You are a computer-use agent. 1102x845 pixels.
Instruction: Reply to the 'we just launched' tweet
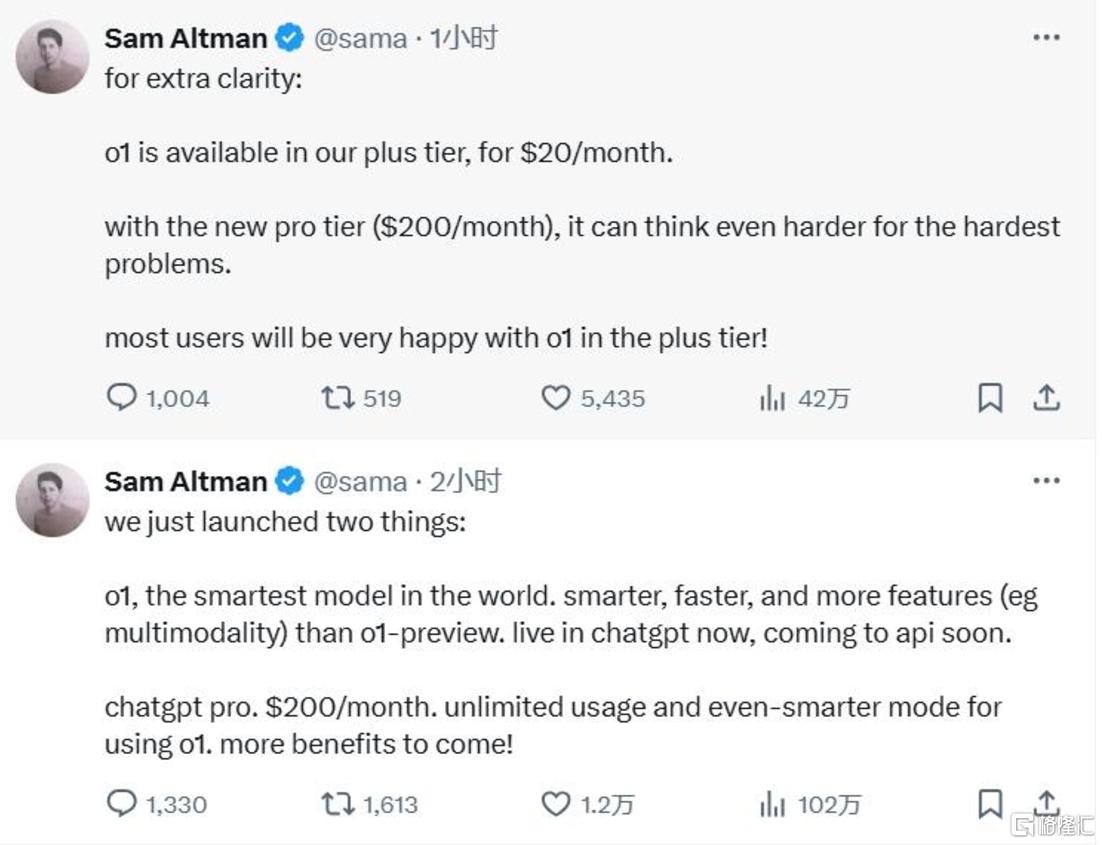(122, 803)
